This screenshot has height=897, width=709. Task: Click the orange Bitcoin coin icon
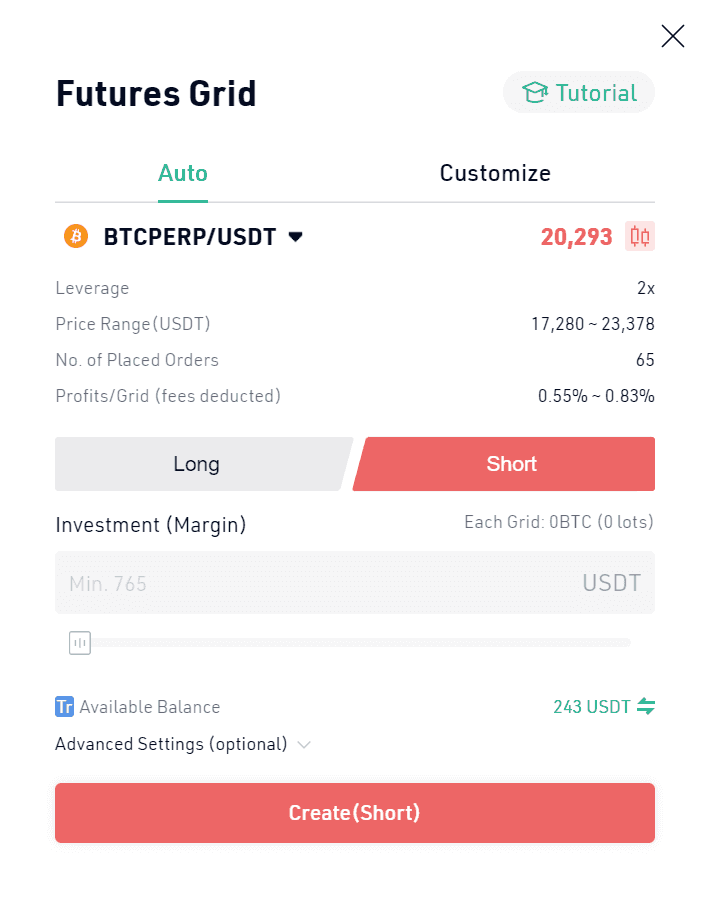point(76,236)
